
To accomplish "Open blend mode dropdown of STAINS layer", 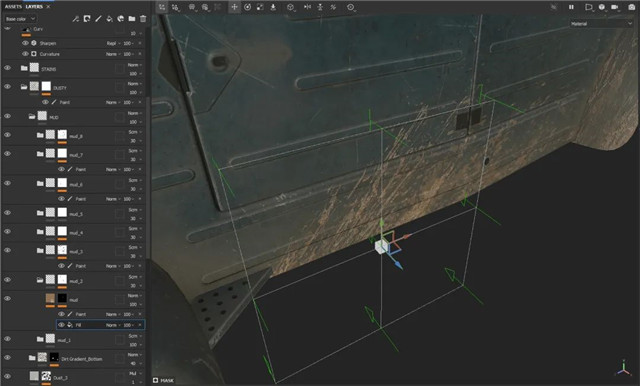I will 135,65.
